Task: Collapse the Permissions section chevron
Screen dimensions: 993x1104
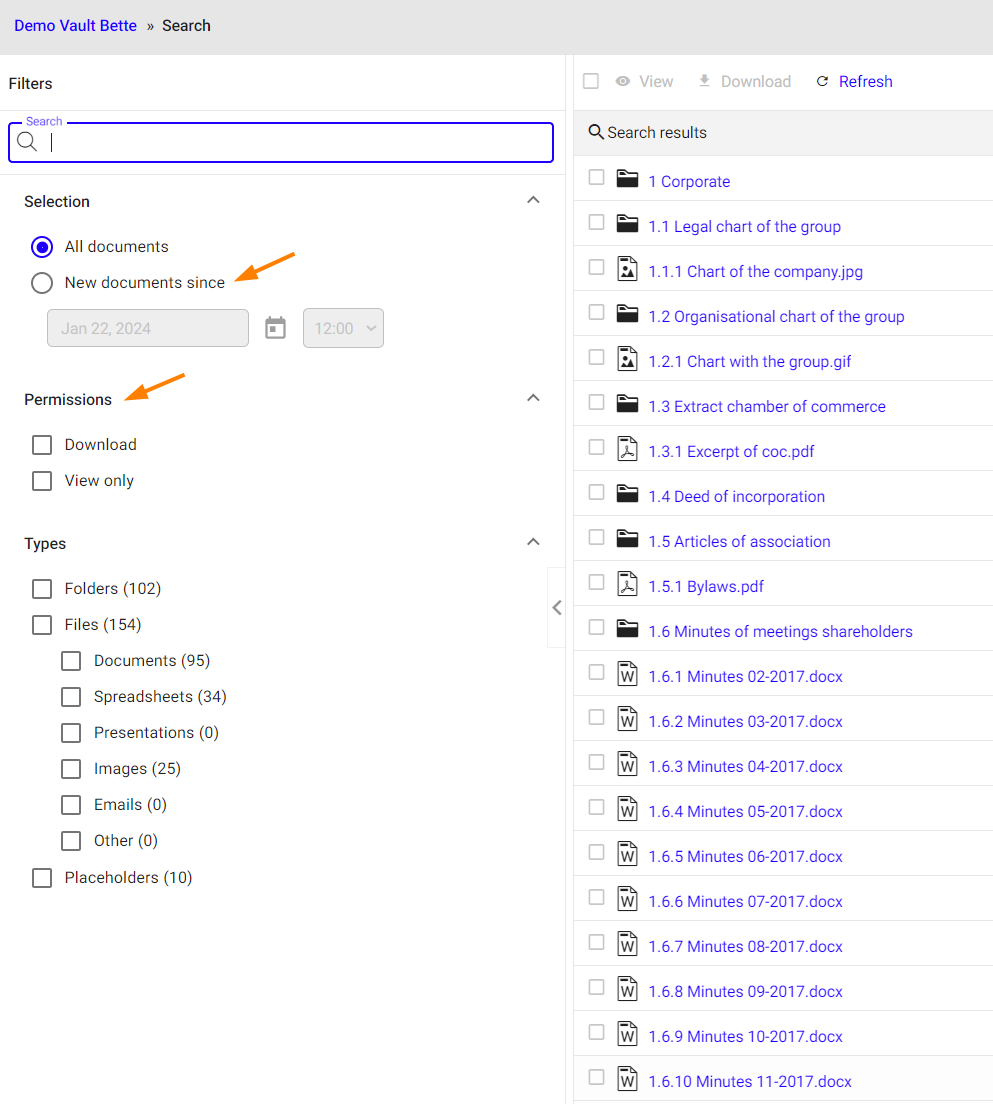Action: point(533,398)
